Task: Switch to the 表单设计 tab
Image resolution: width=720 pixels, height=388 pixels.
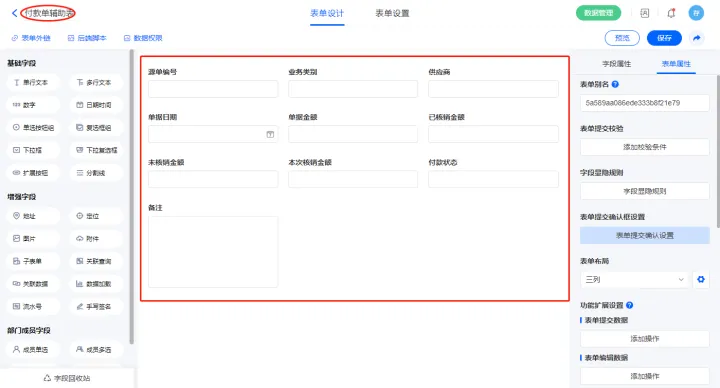Action: [327, 14]
